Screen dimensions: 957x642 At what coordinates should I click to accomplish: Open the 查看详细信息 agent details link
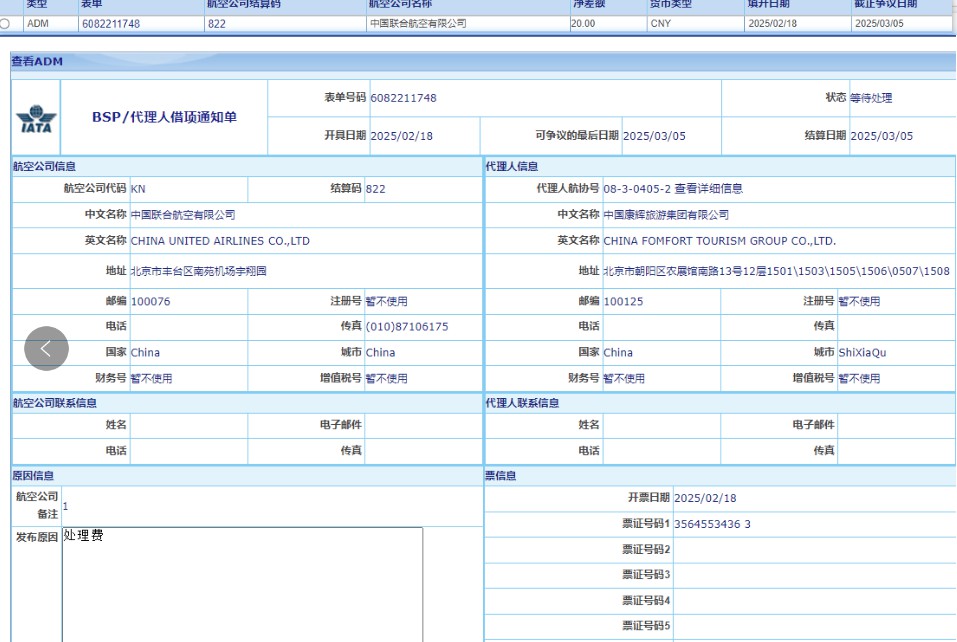708,188
